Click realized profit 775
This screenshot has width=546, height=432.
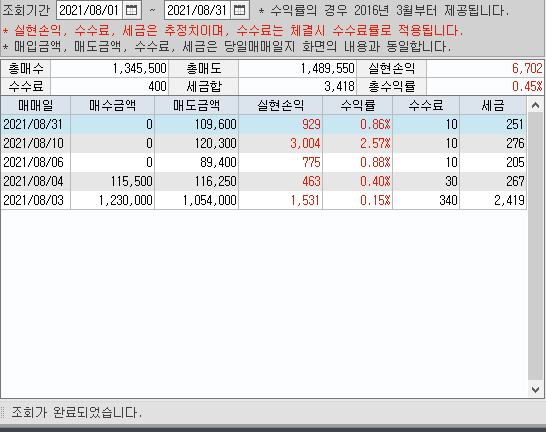coord(311,162)
